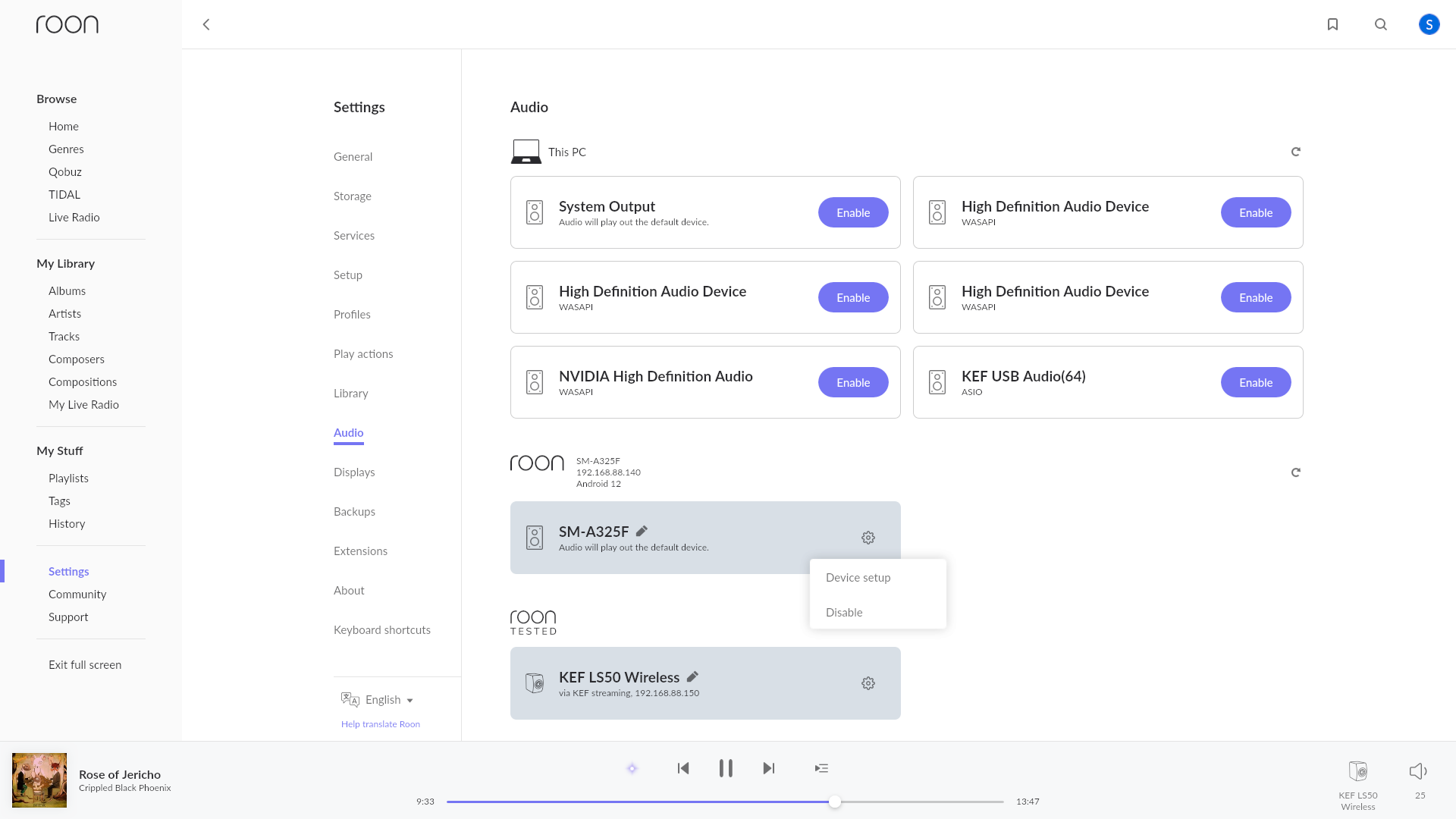
Task: Open Playlists in My Stuff
Action: pyautogui.click(x=68, y=478)
